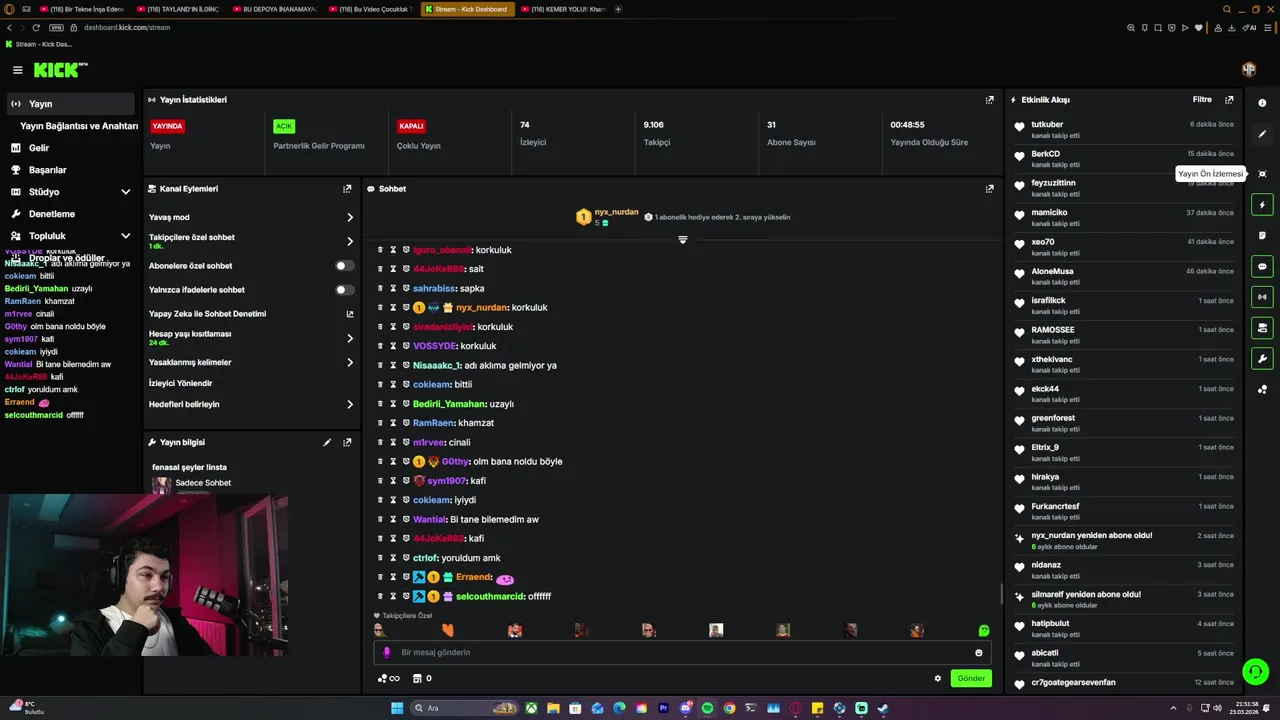
Task: Edit stream info with the pencil in Yayın bilgisi
Action: point(327,442)
